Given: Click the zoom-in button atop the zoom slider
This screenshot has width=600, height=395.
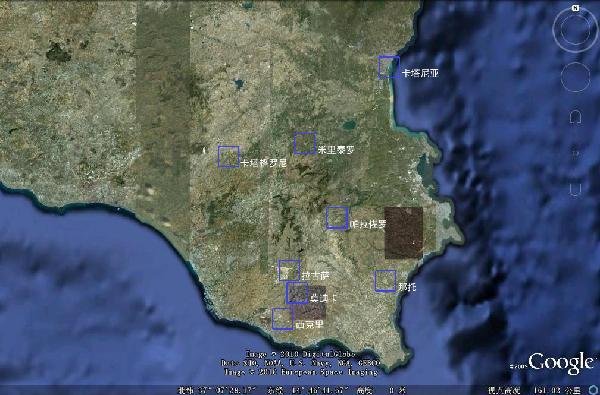Looking at the screenshot, I should click(x=576, y=117).
